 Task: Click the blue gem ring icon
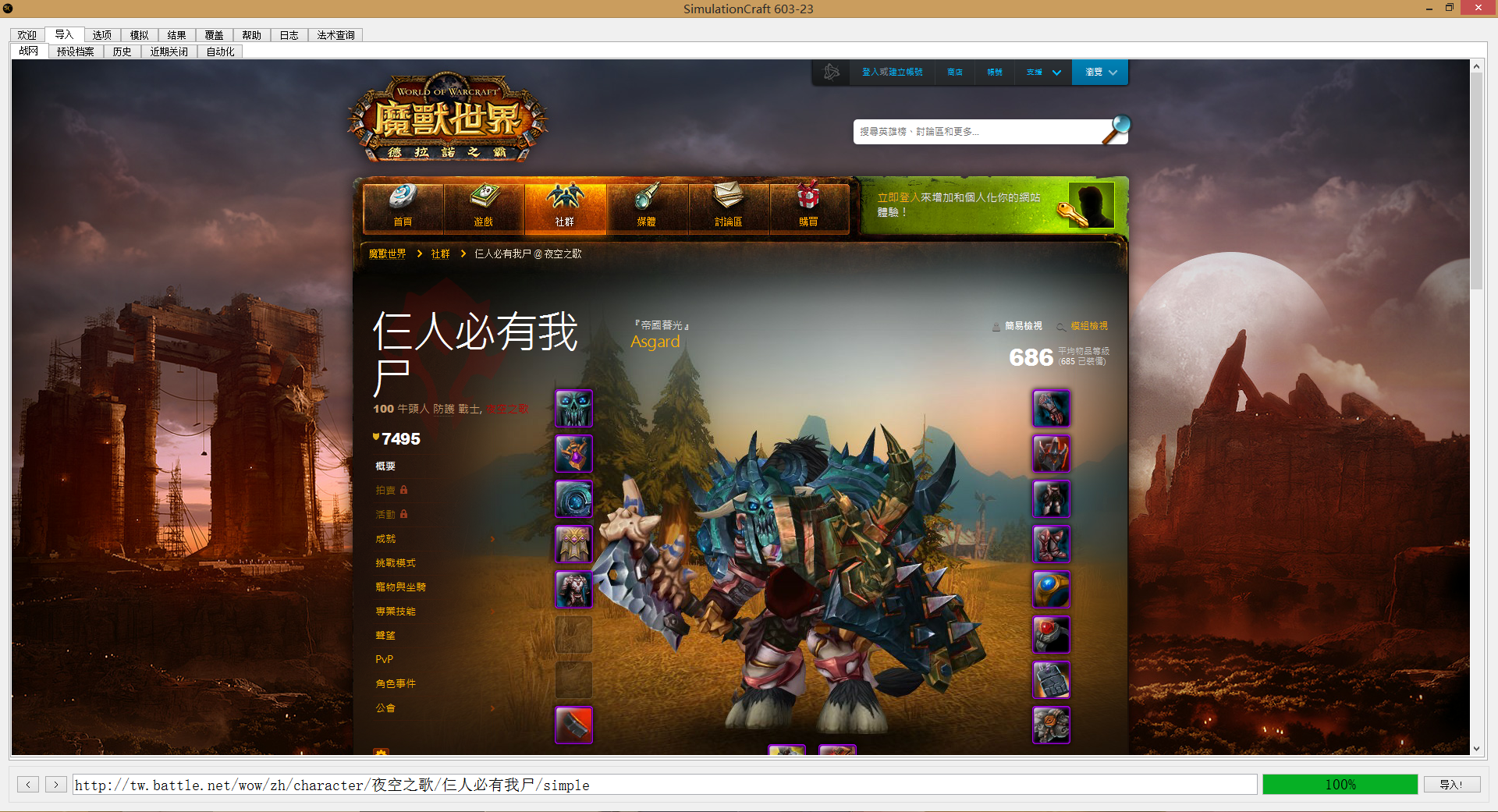[x=1051, y=590]
